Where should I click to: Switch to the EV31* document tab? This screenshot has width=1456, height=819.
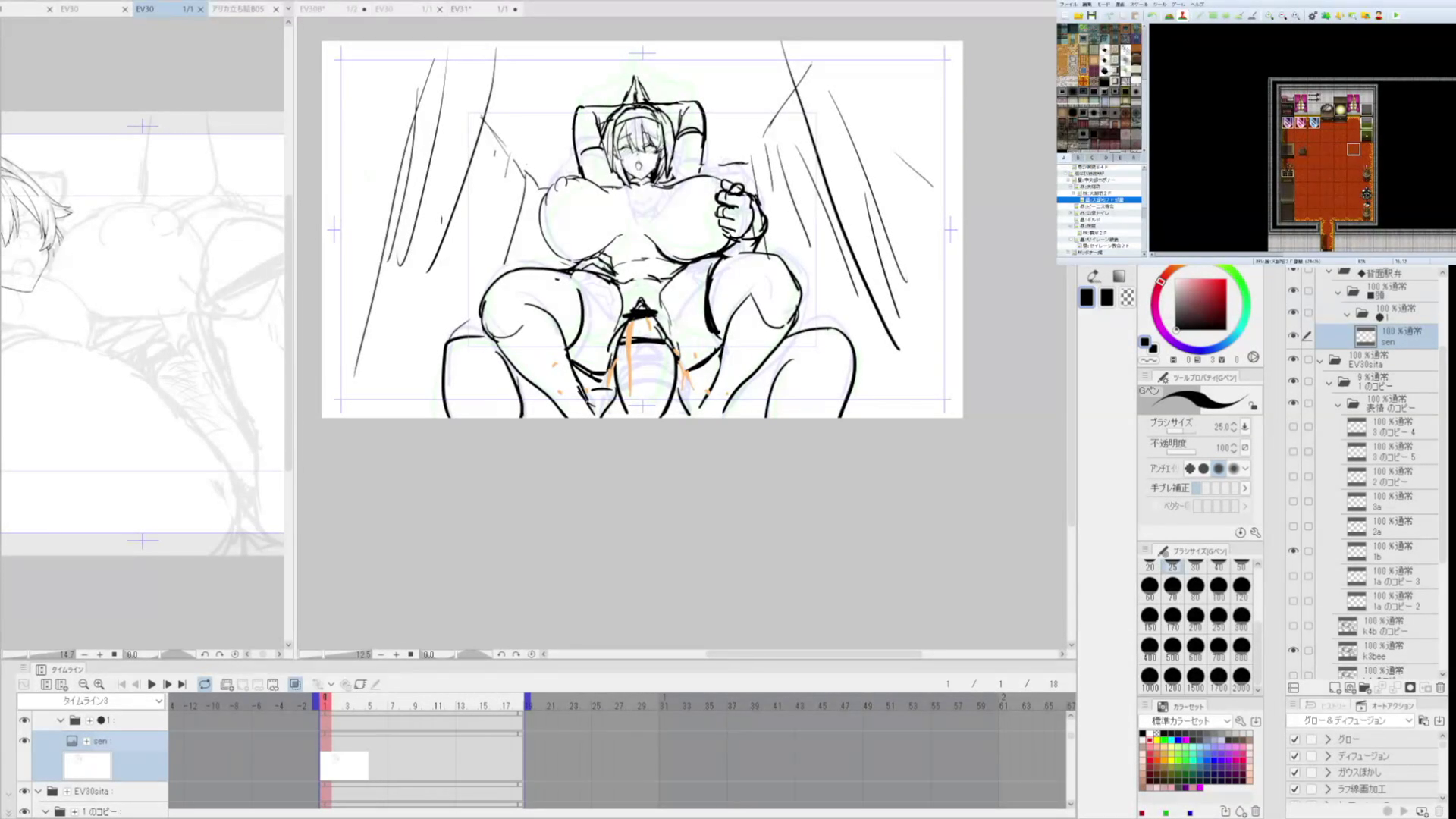[460, 9]
